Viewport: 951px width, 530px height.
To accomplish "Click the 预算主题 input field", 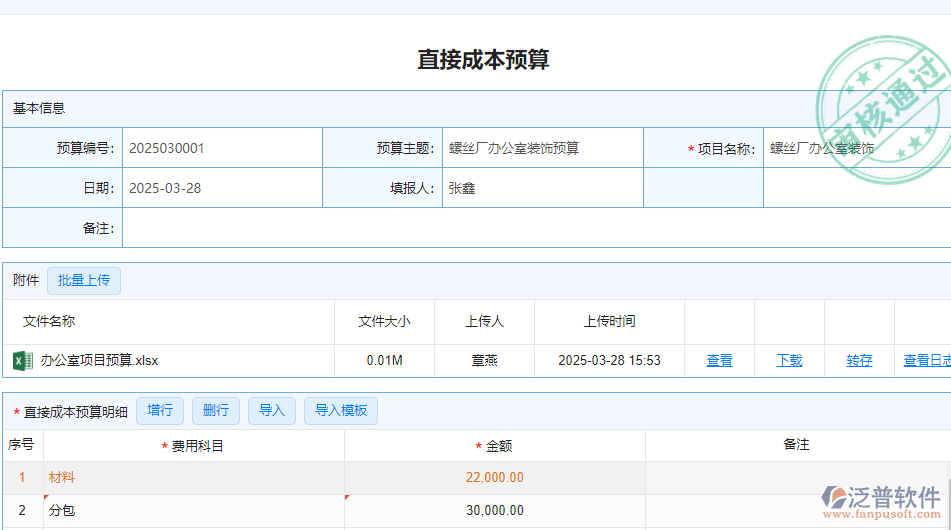I will pos(541,148).
